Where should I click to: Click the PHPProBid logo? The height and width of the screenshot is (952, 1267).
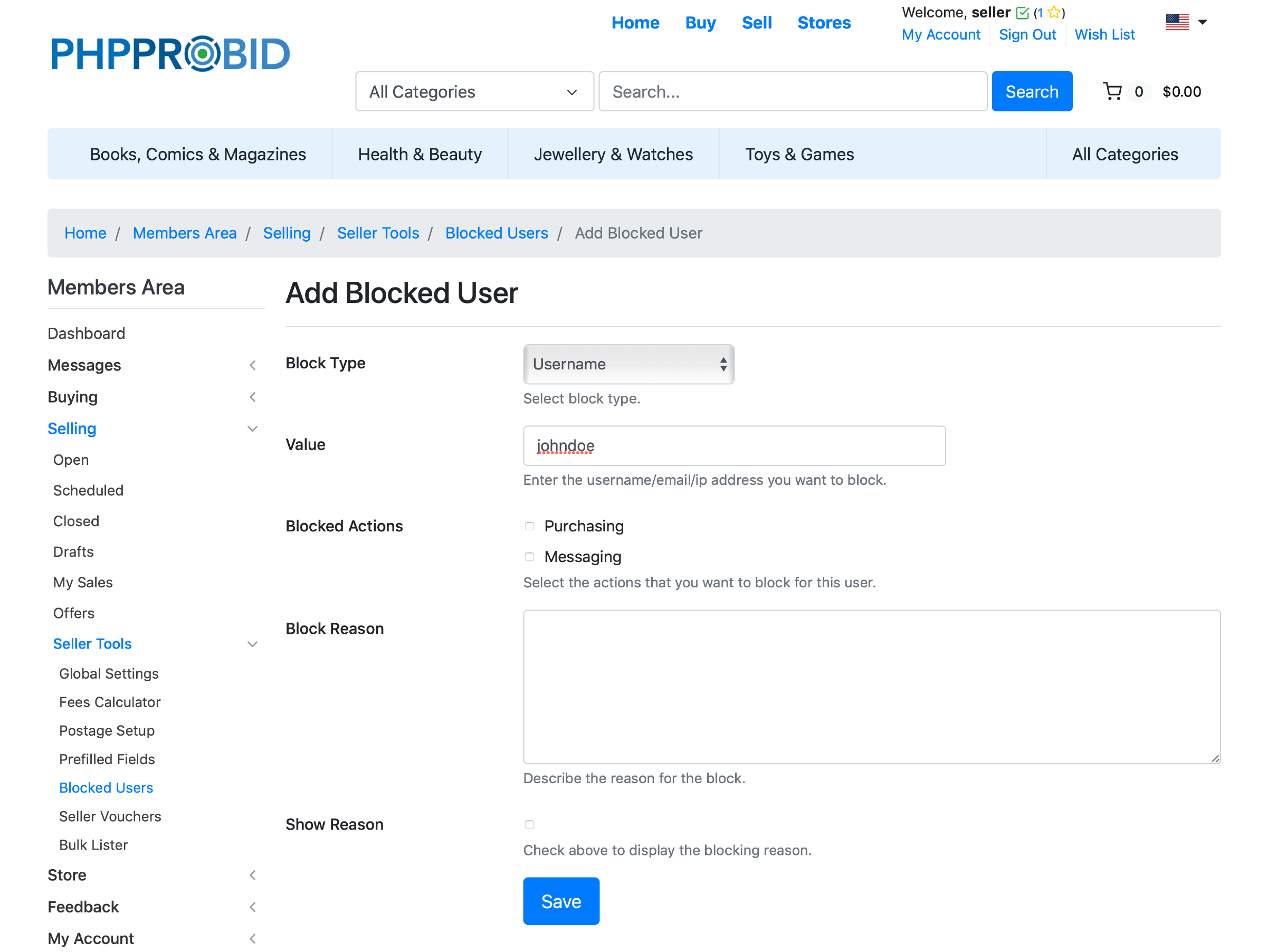[170, 54]
